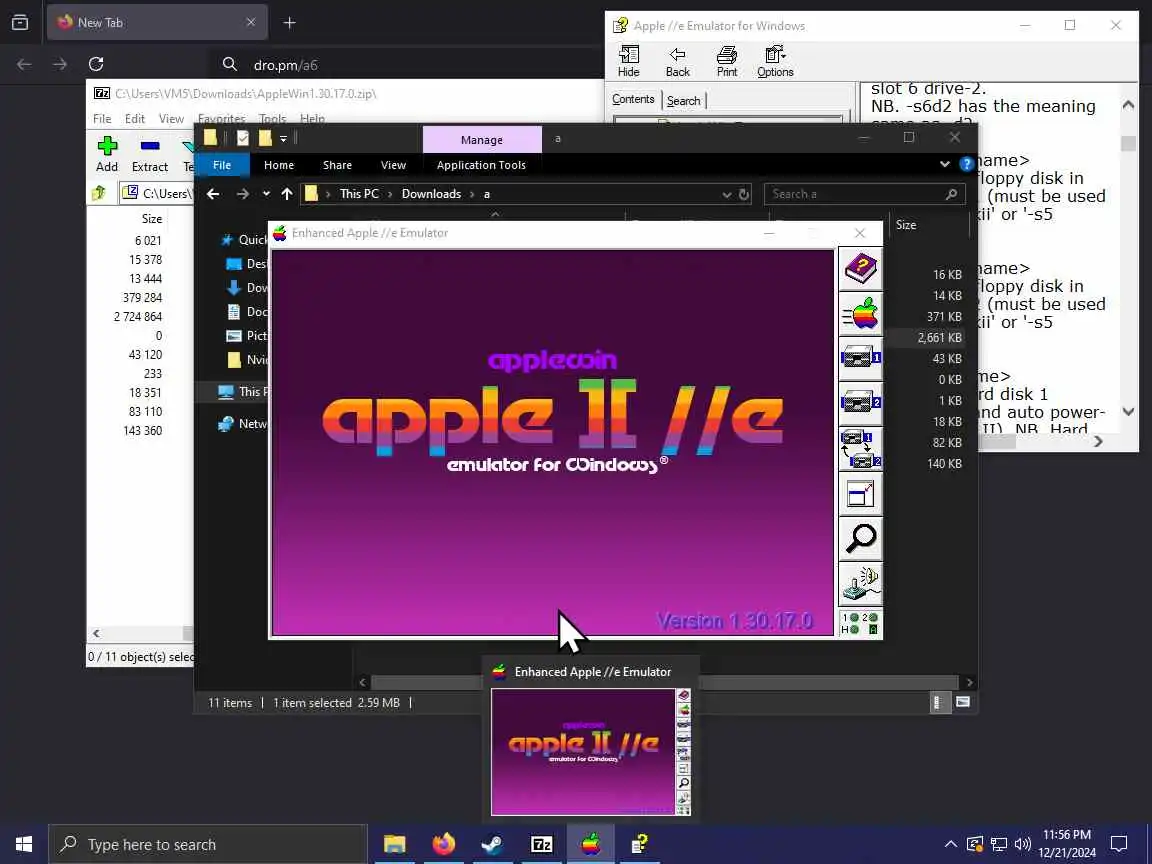Click This PC in Explorer address path

[359, 194]
